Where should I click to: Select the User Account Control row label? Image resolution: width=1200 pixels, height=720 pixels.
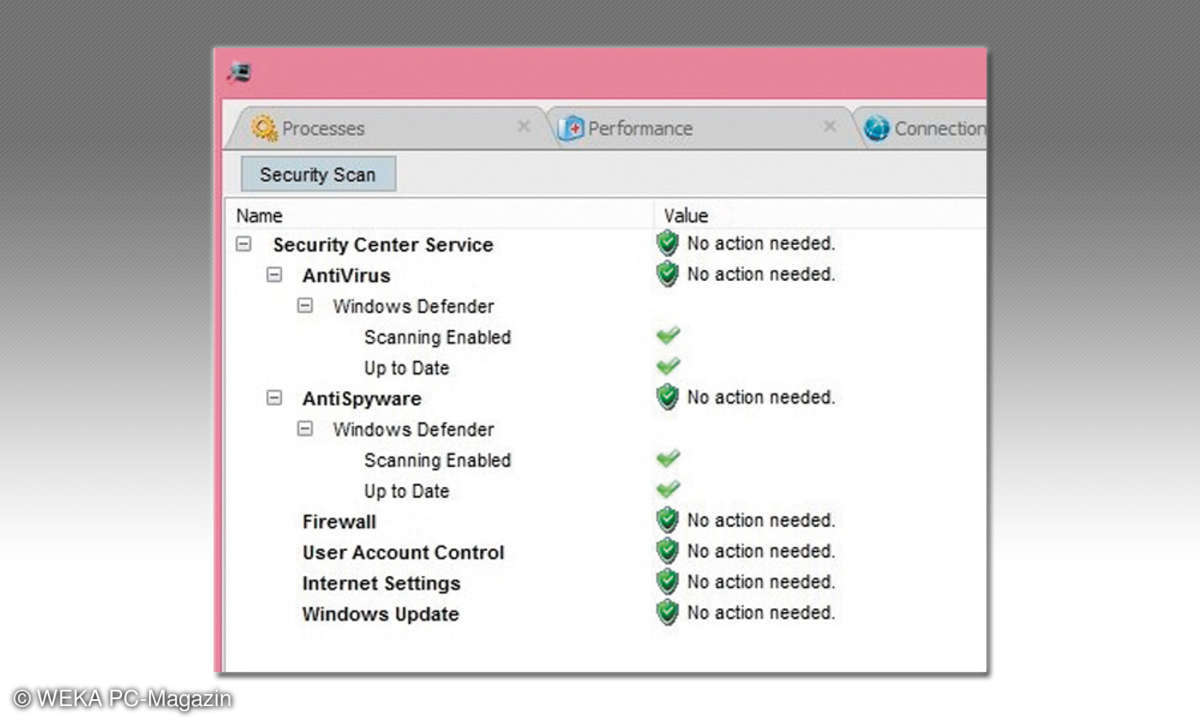click(403, 553)
